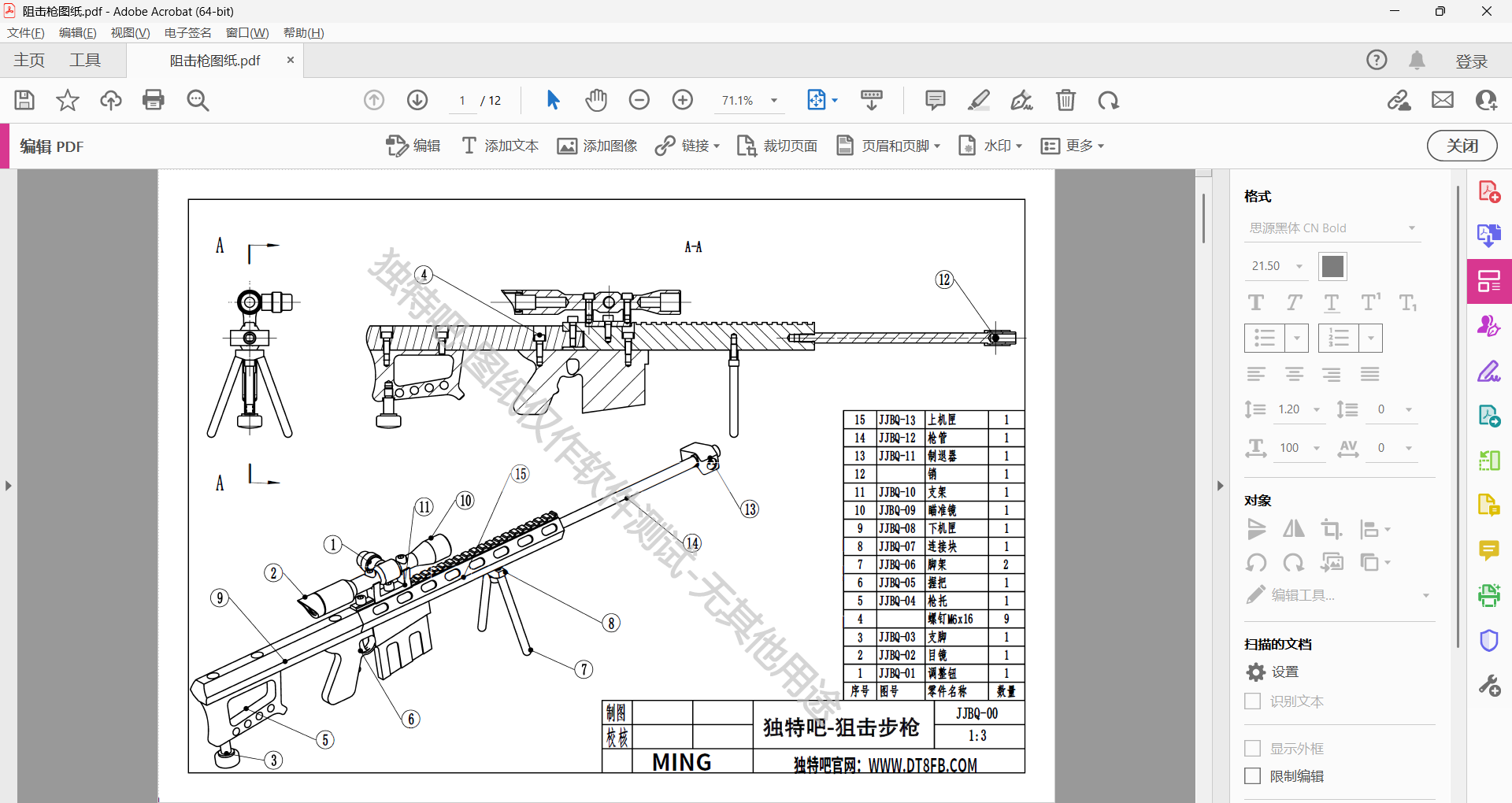
Task: Select the Add Text tool
Action: pos(499,146)
